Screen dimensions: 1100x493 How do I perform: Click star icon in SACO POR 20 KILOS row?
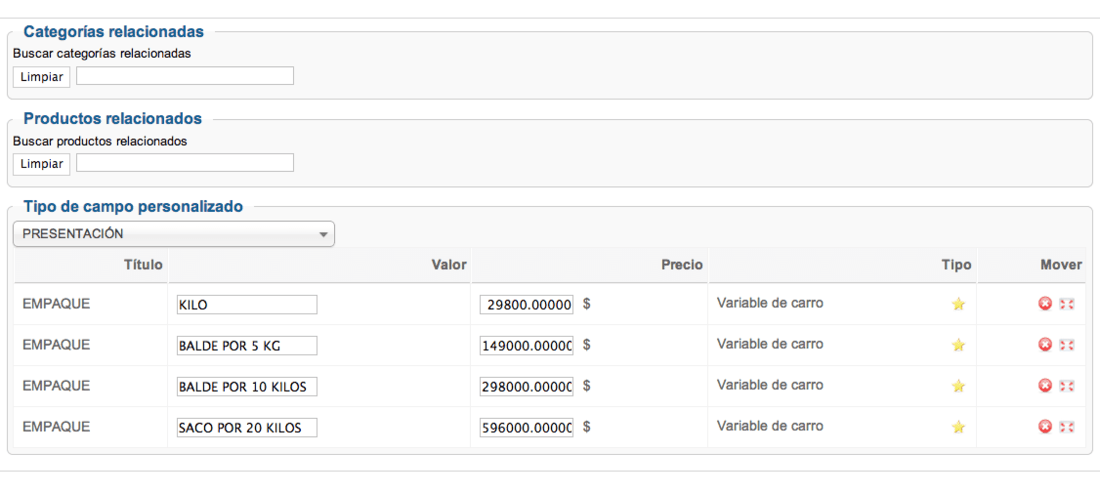pyautogui.click(x=958, y=426)
